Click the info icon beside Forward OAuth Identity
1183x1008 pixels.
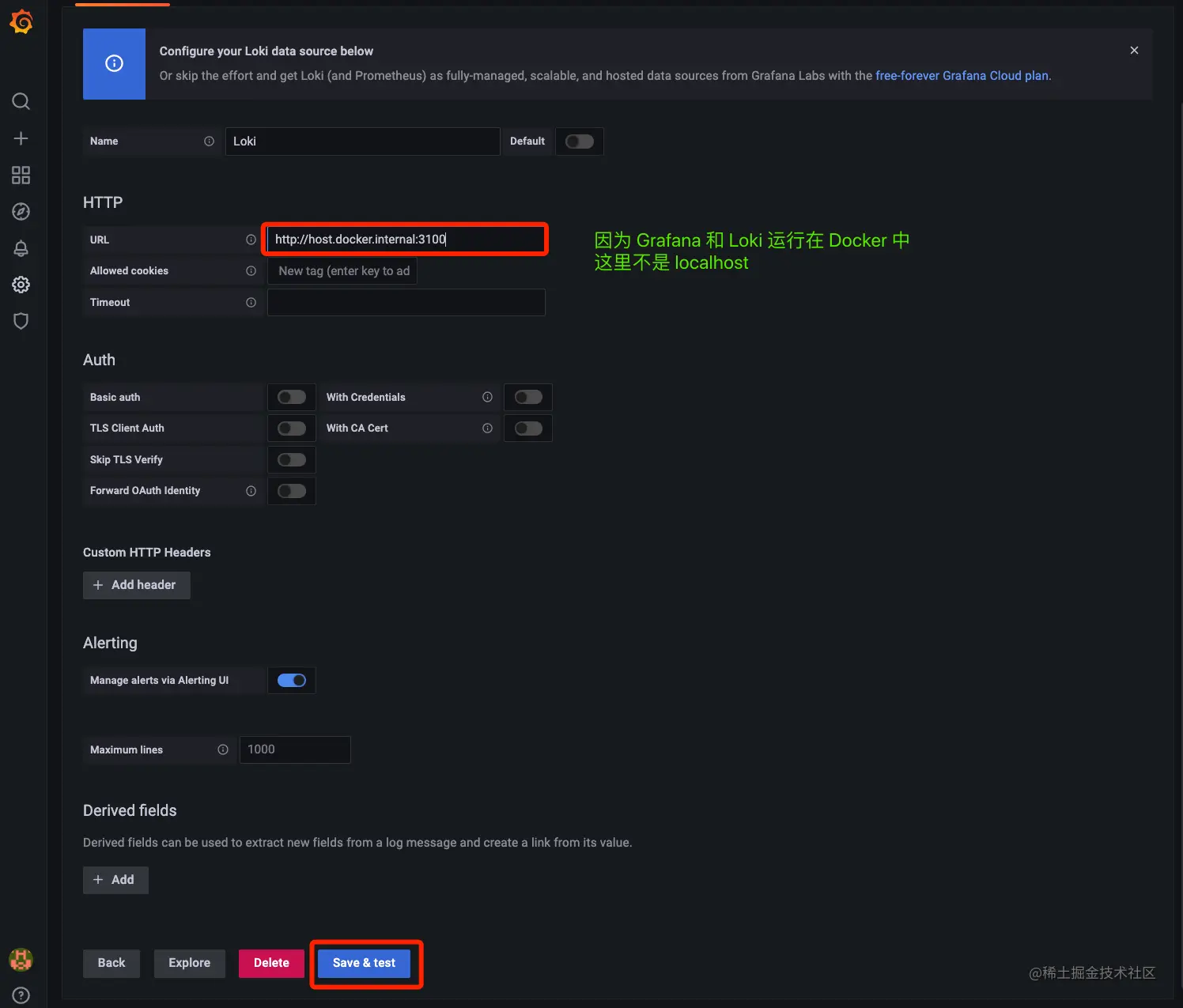pyautogui.click(x=251, y=491)
